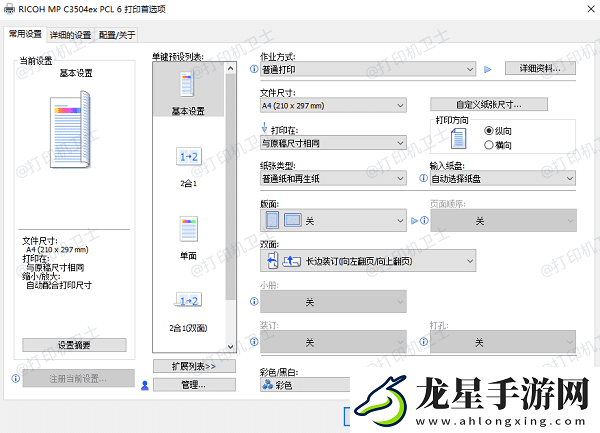Open the 文件尺寸 A4 dropdown
The width and height of the screenshot is (600, 433).
333,105
